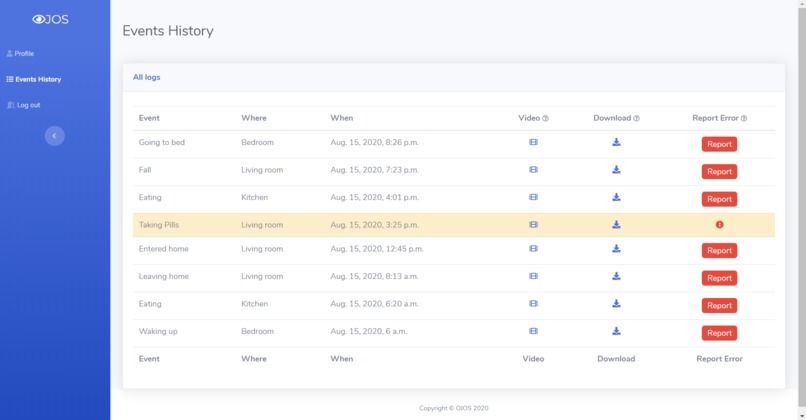Download the Going to bed recording

tap(616, 142)
